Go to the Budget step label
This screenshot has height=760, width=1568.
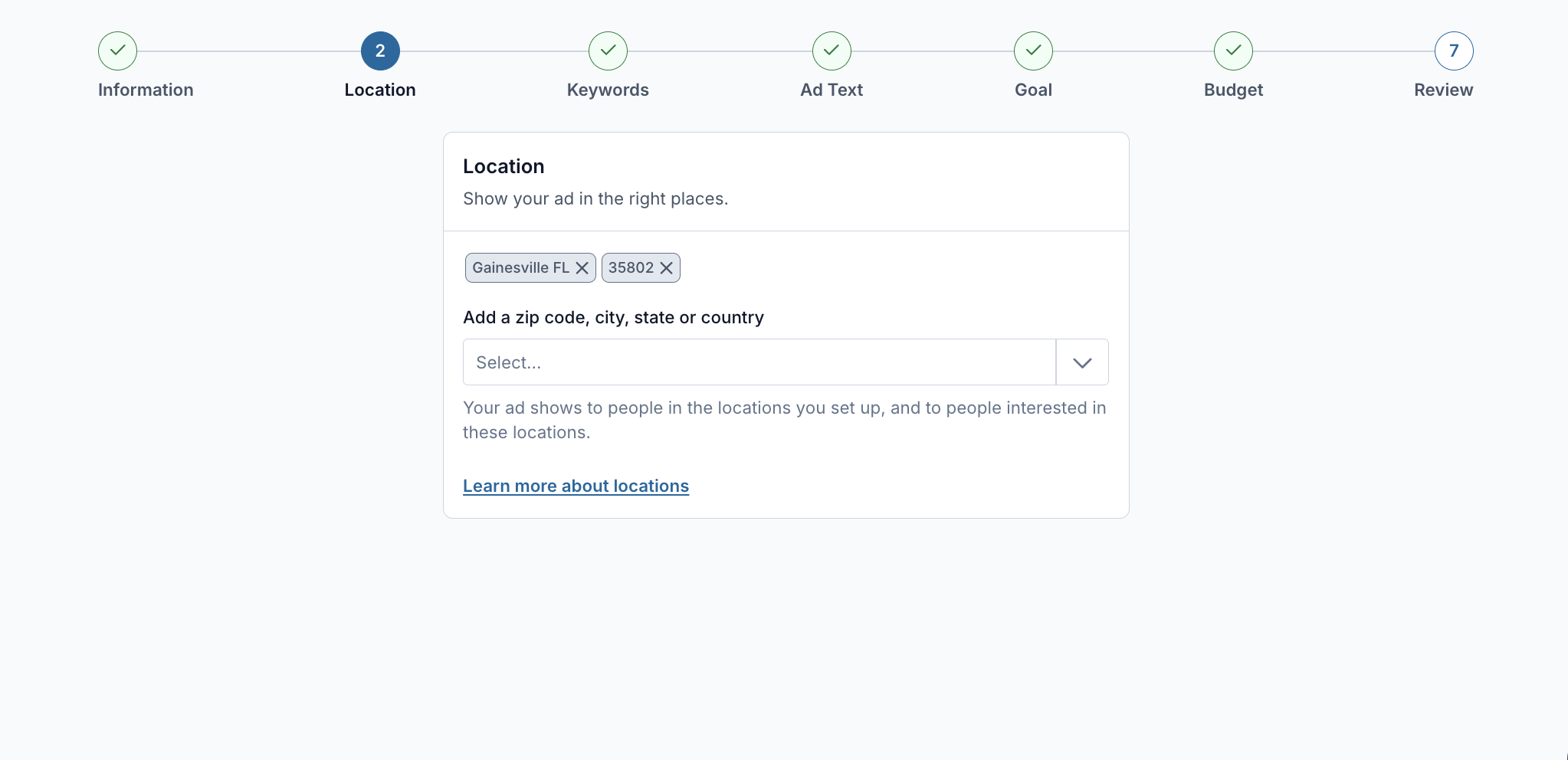[x=1233, y=90]
